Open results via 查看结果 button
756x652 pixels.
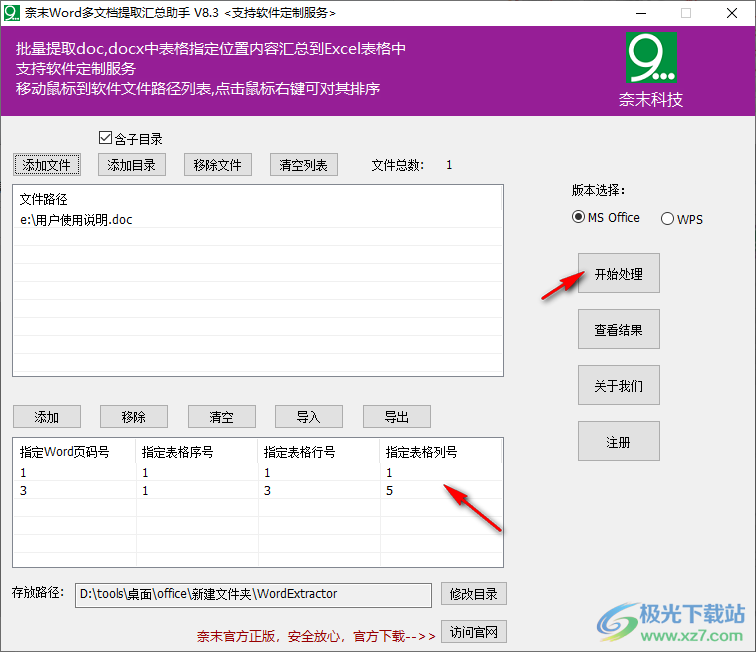click(x=619, y=329)
